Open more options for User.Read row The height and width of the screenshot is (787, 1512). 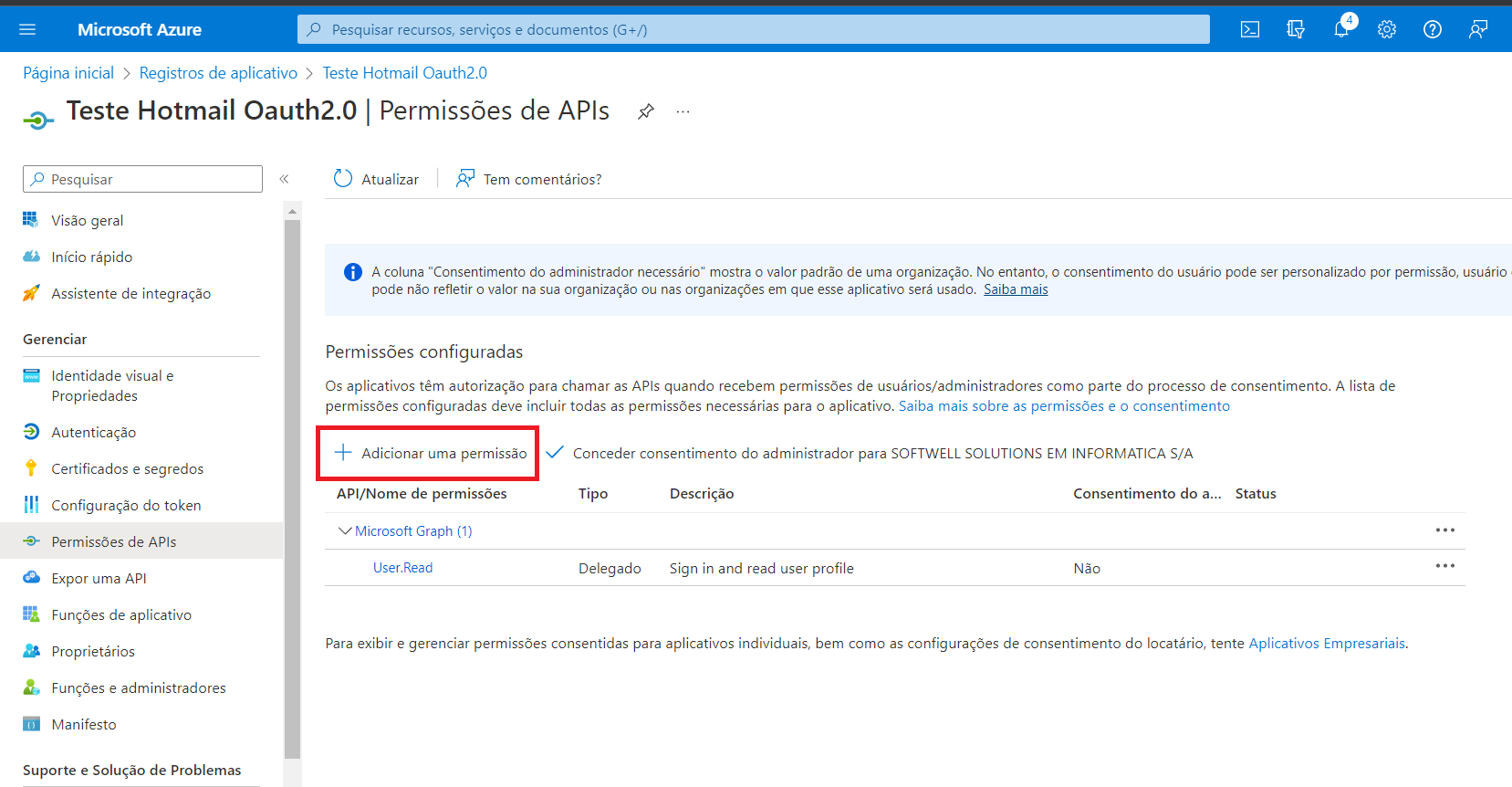[x=1444, y=566]
